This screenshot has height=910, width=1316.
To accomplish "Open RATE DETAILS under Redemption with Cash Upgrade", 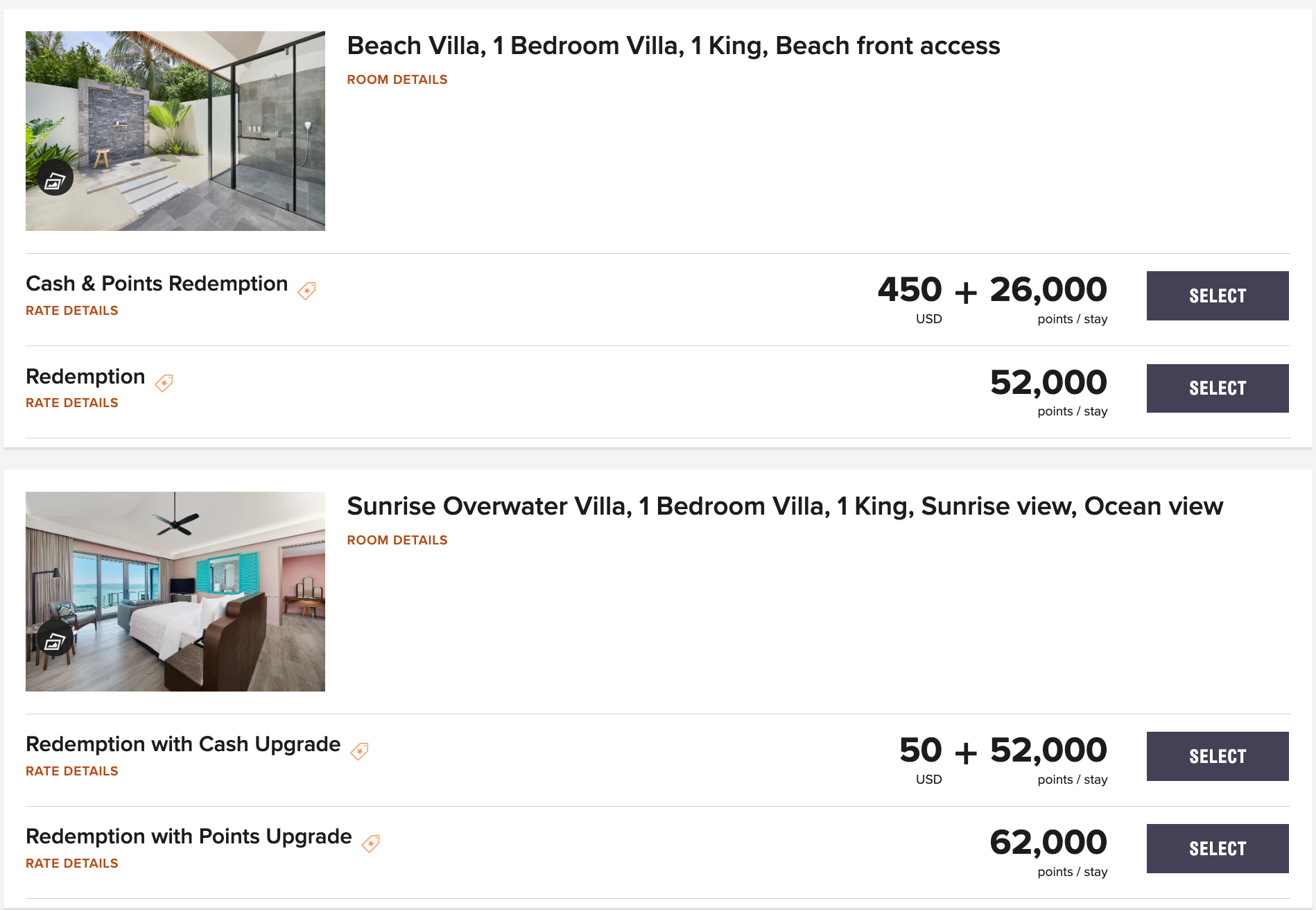I will [71, 771].
